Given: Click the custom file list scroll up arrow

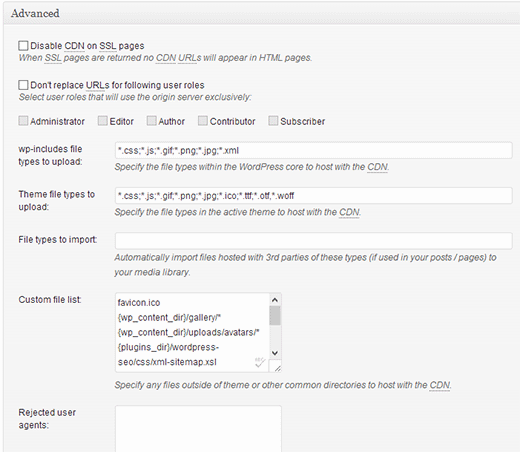Looking at the screenshot, I should coord(275,300).
